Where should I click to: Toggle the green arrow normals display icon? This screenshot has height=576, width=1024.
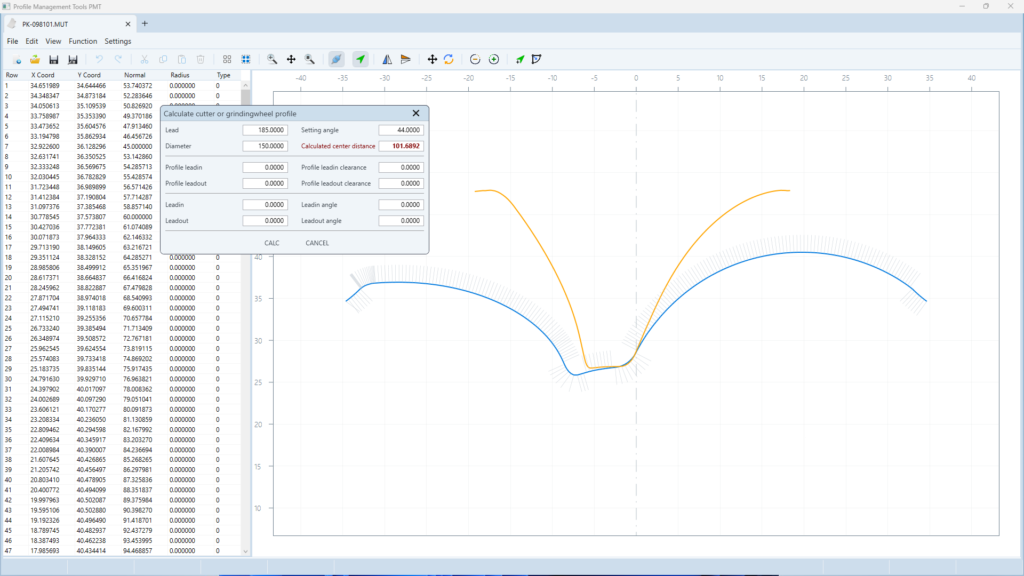[360, 59]
